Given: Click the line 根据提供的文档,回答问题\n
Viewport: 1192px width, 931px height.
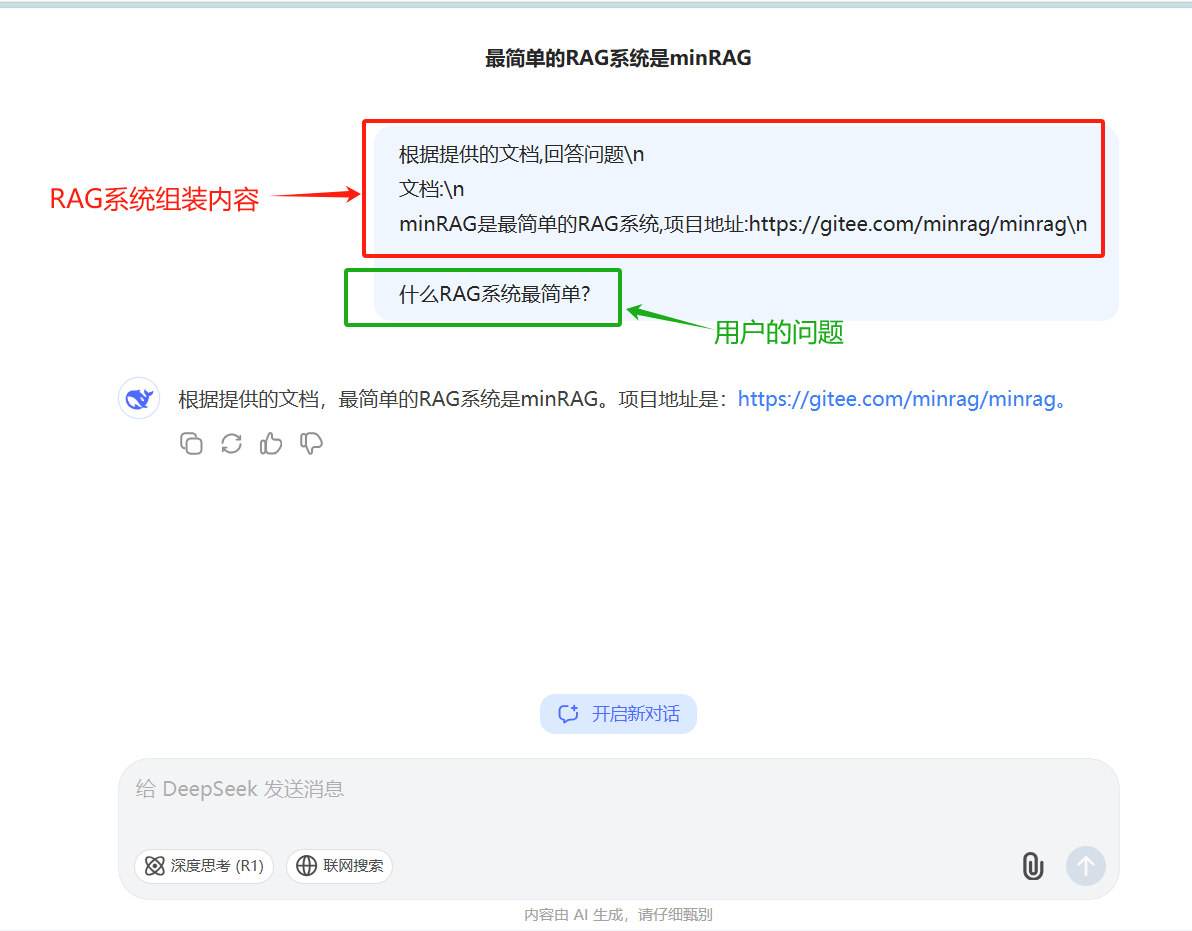Looking at the screenshot, I should pos(521,154).
